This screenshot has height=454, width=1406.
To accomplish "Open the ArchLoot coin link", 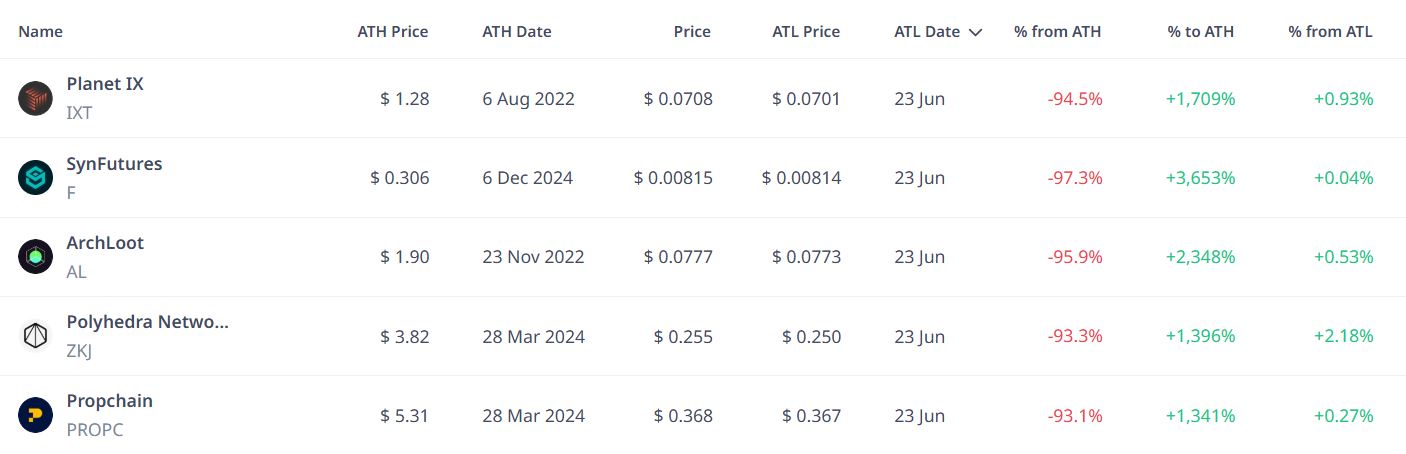I will pyautogui.click(x=105, y=243).
